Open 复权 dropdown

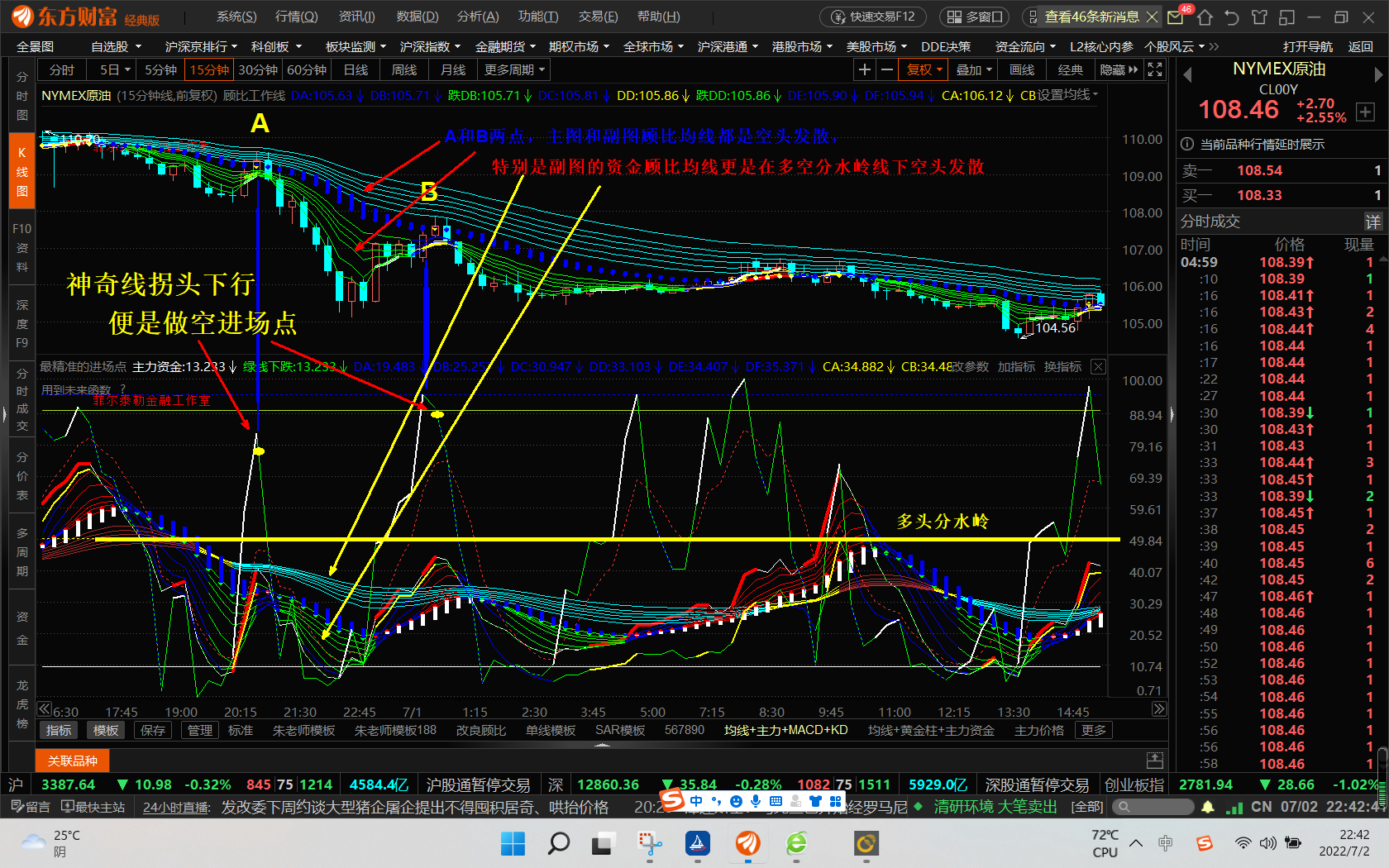point(924,70)
